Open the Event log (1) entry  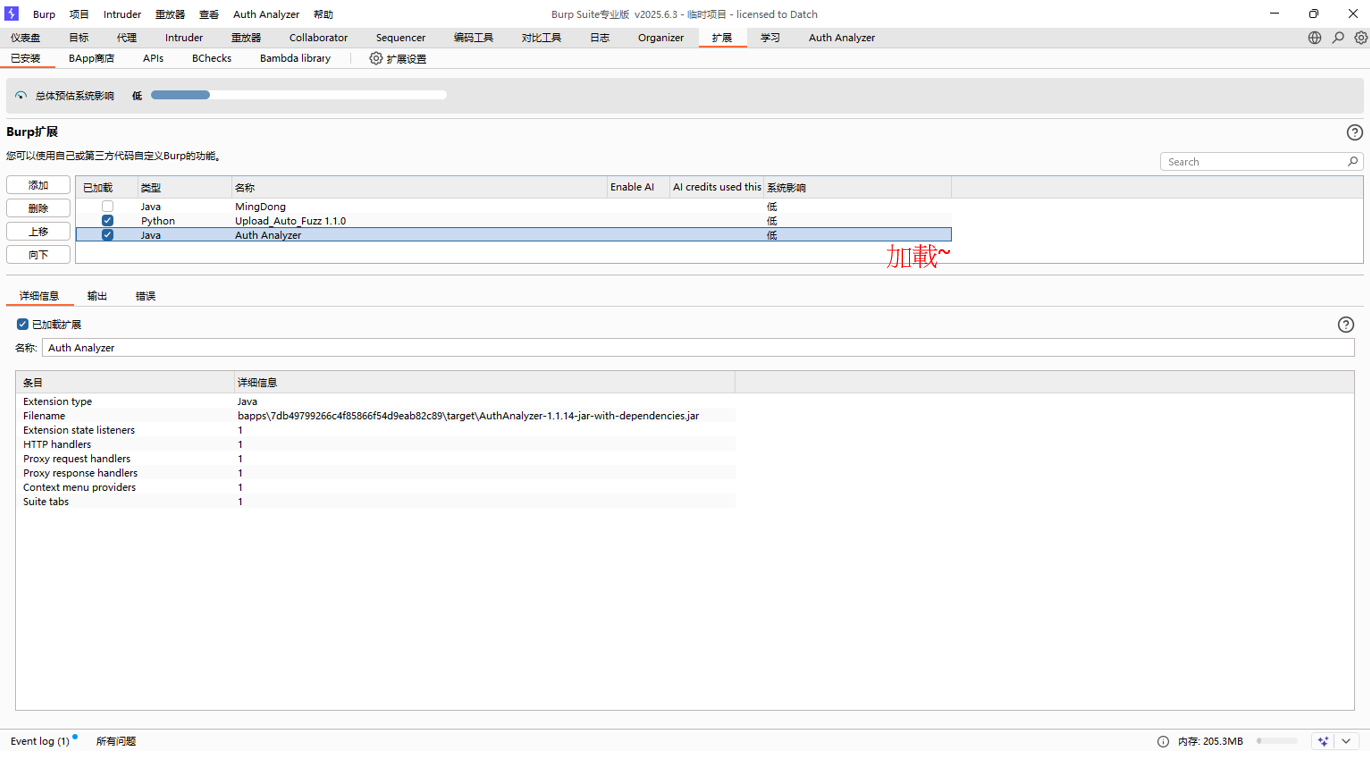pyautogui.click(x=40, y=741)
